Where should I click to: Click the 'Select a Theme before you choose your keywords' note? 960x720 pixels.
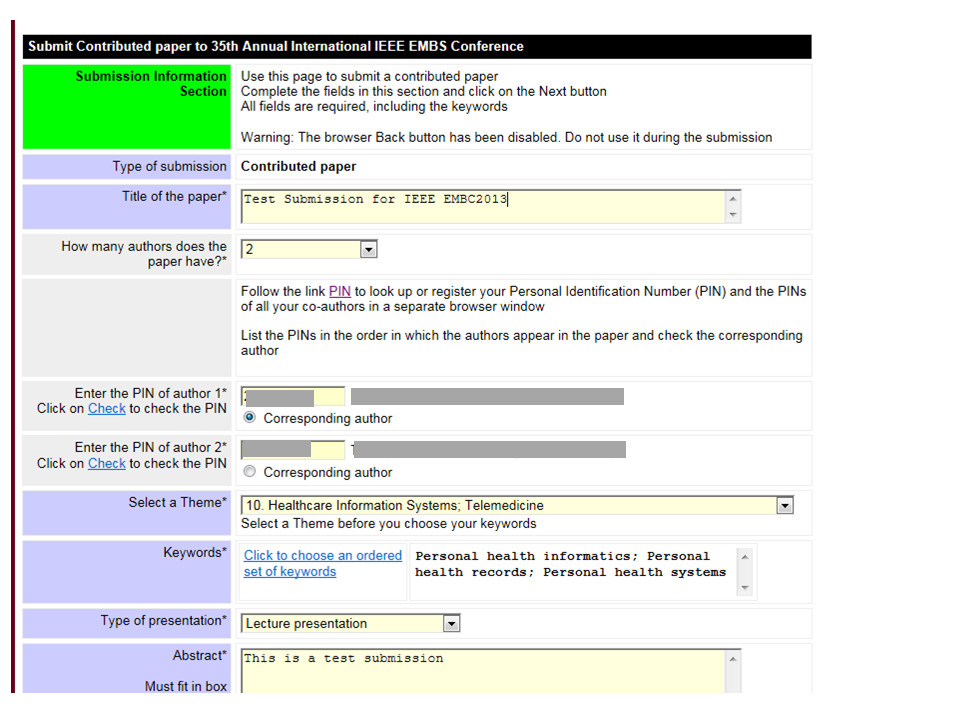[x=388, y=523]
